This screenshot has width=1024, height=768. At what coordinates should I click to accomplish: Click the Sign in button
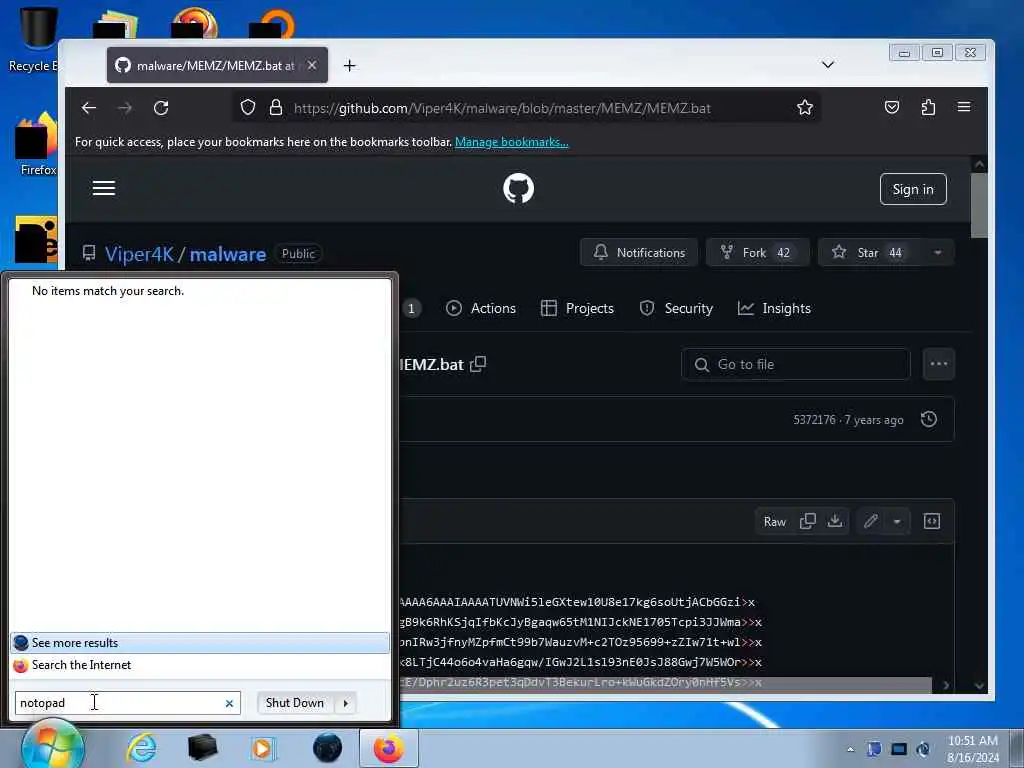[x=912, y=189]
